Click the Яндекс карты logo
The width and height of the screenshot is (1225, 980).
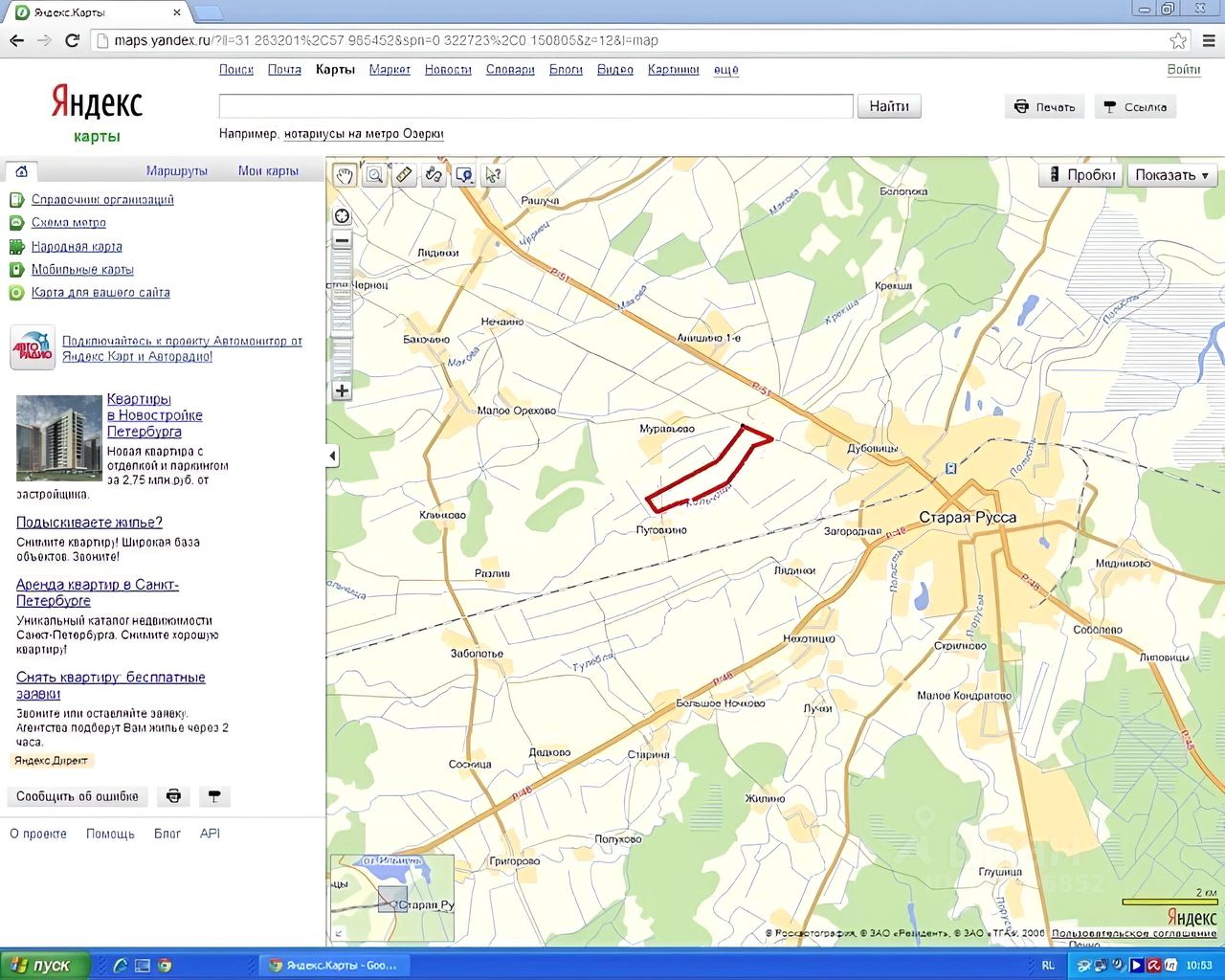[97, 113]
